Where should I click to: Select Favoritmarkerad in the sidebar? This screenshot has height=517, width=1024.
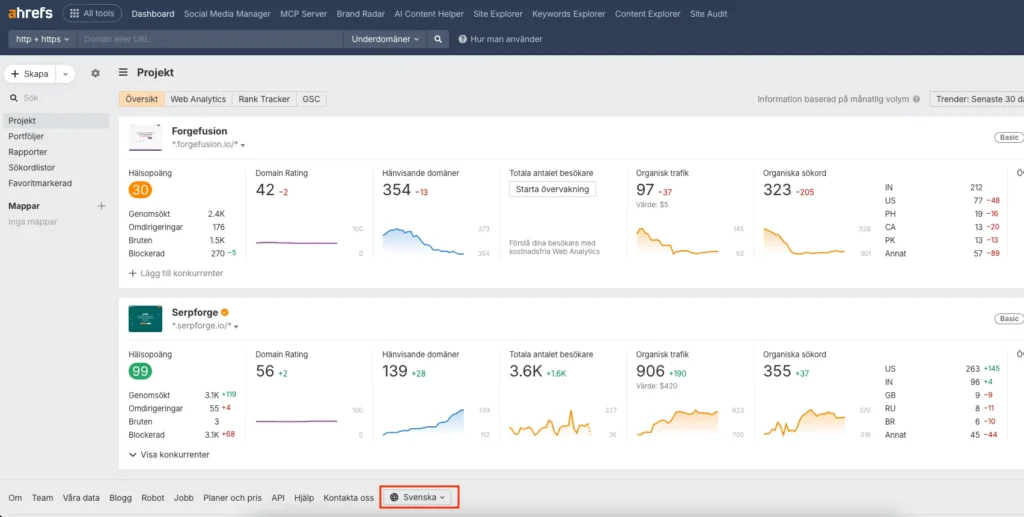(40, 183)
